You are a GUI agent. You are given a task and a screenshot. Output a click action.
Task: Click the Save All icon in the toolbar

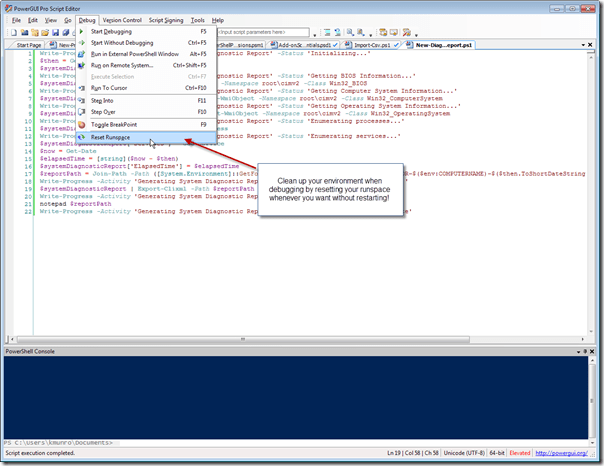point(65,33)
